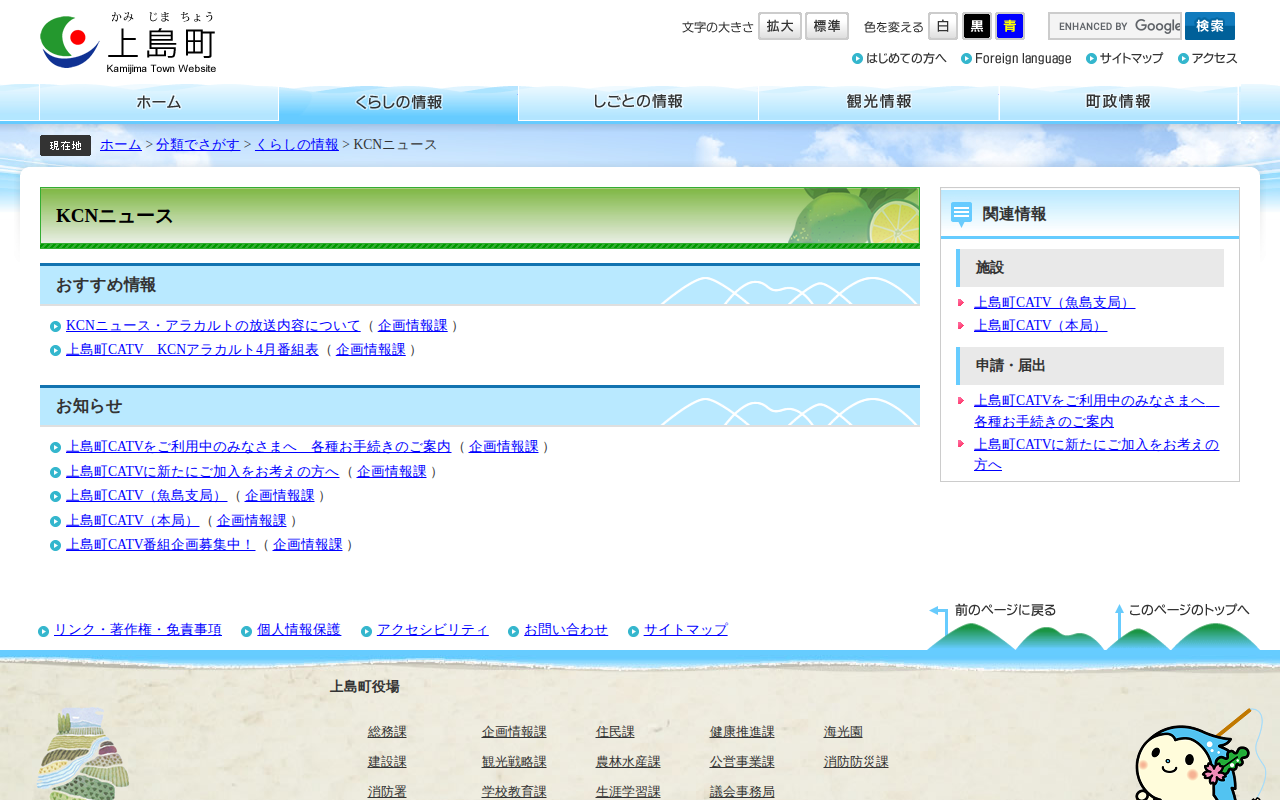Viewport: 1280px width, 800px height.
Task: Open sidebar 上島町CATV（本局） link
Action: click(1040, 326)
